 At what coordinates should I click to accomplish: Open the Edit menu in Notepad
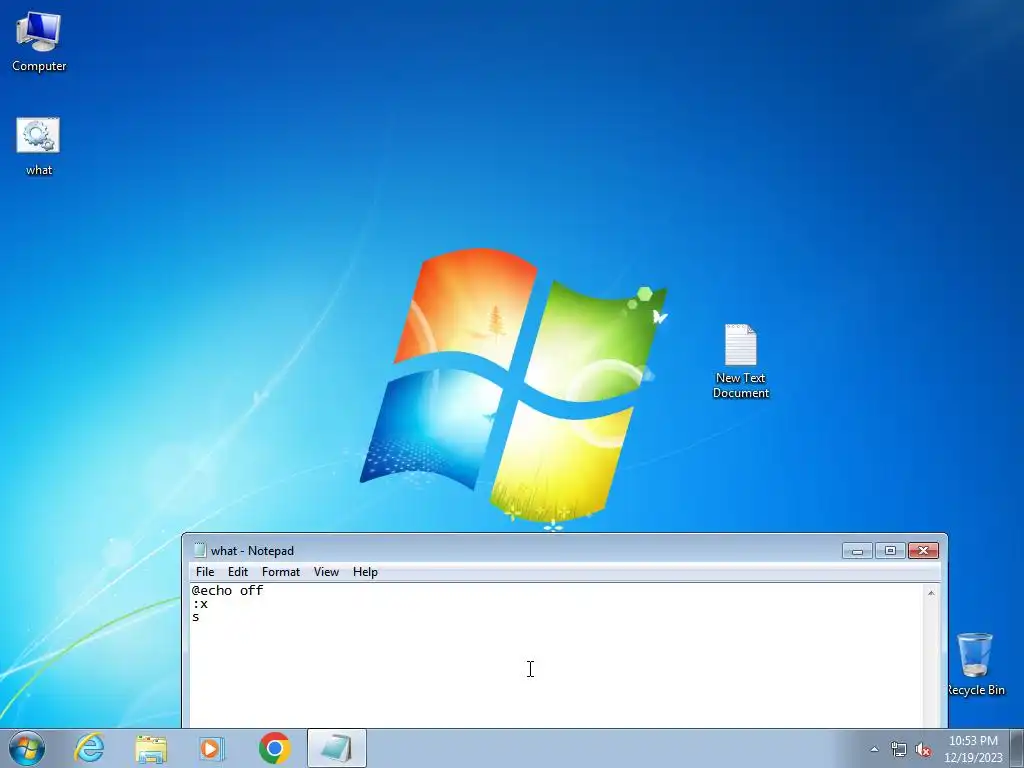pos(238,572)
